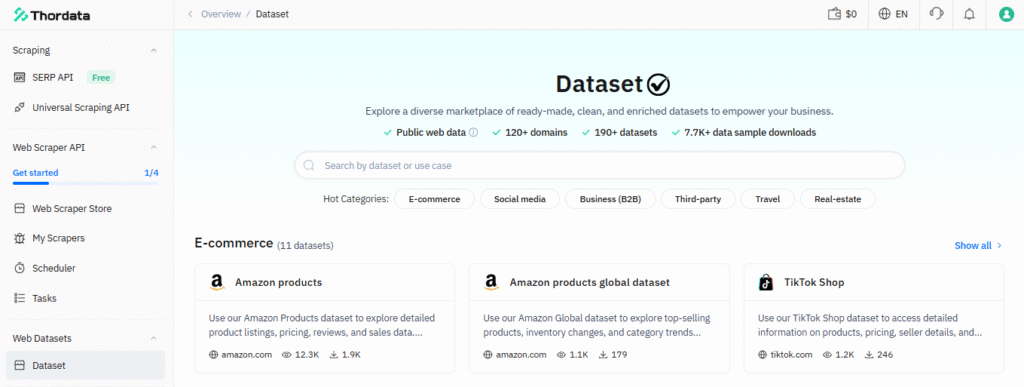Filter by Third-party category
This screenshot has height=387, width=1024.
pos(698,199)
